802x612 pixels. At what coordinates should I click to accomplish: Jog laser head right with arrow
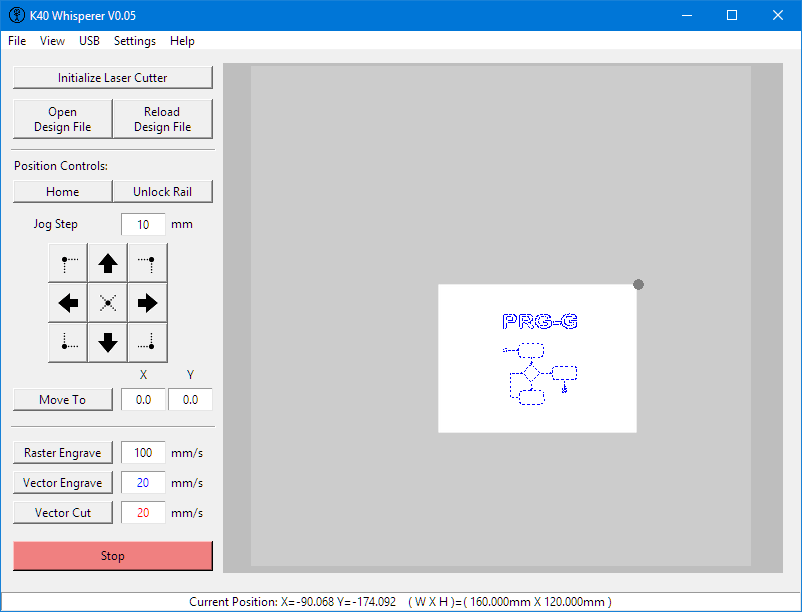[x=147, y=302]
